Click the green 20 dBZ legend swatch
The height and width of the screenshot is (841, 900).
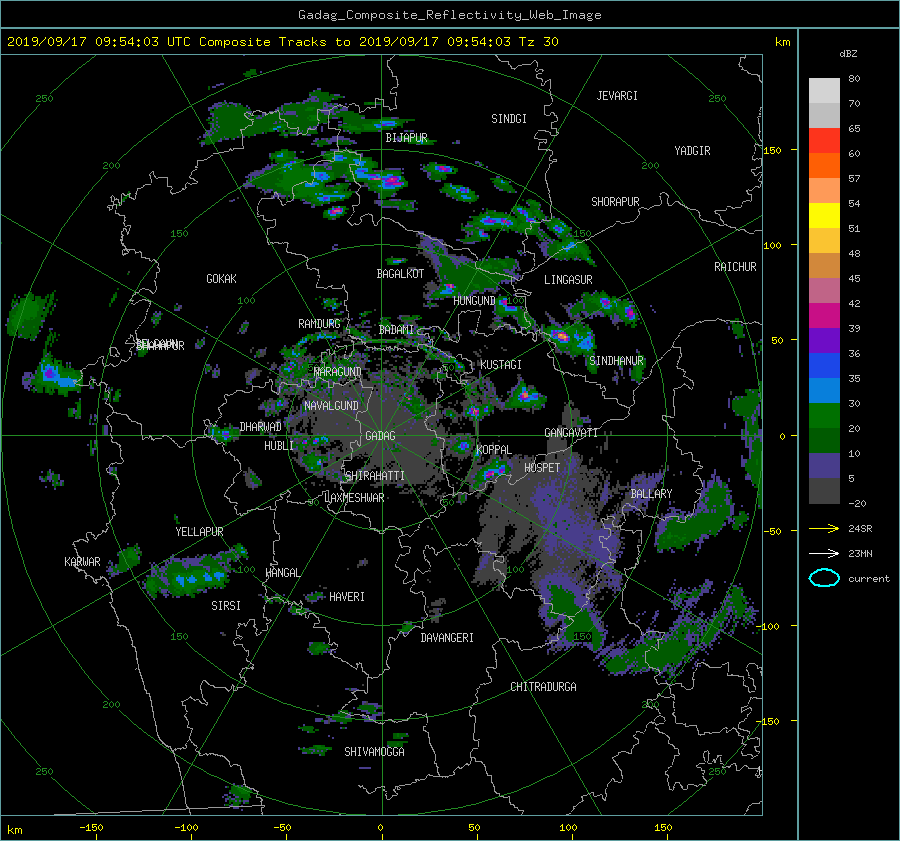tap(824, 415)
